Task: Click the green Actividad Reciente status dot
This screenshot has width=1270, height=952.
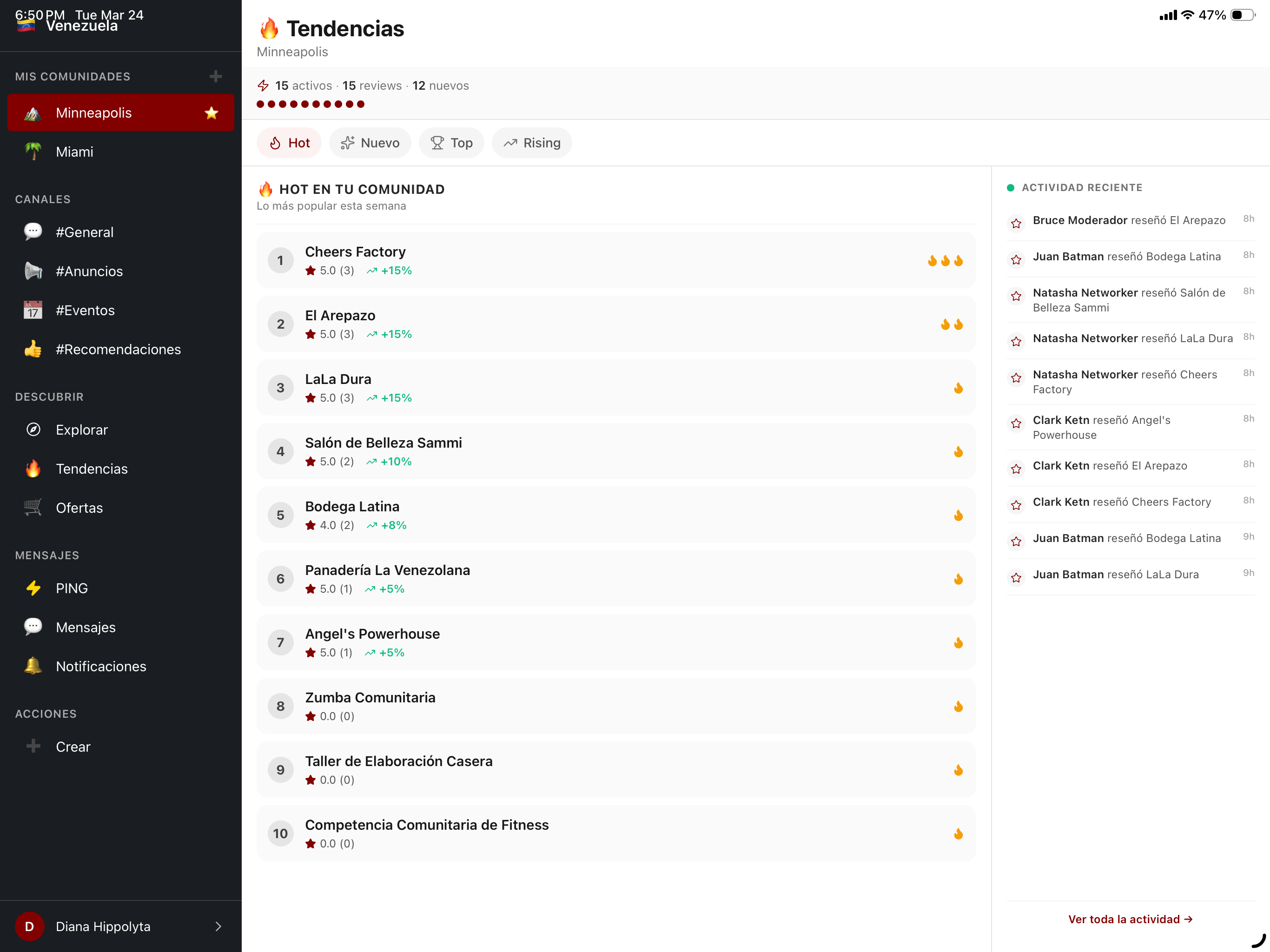Action: (x=1011, y=188)
